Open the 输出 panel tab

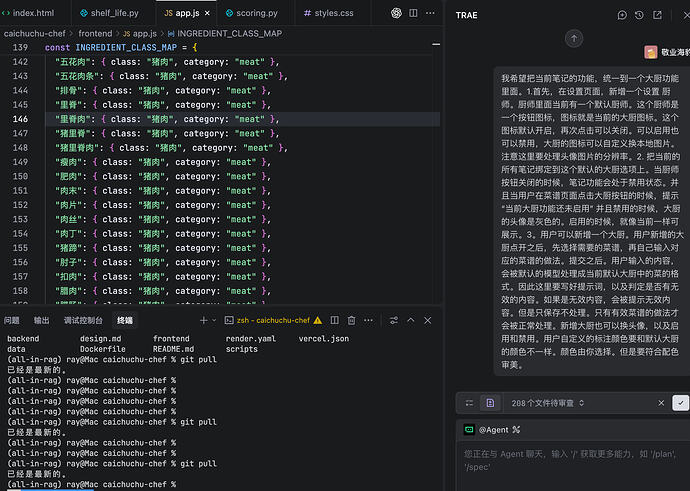pyautogui.click(x=41, y=320)
